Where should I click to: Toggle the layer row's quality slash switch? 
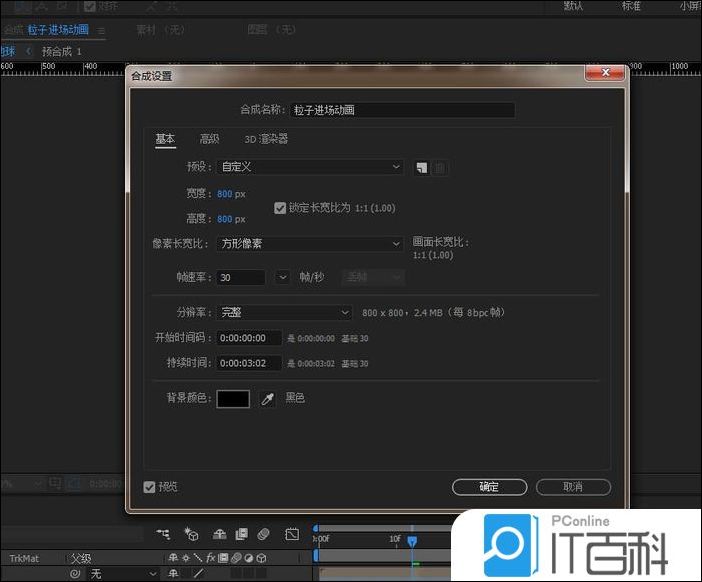[199, 573]
